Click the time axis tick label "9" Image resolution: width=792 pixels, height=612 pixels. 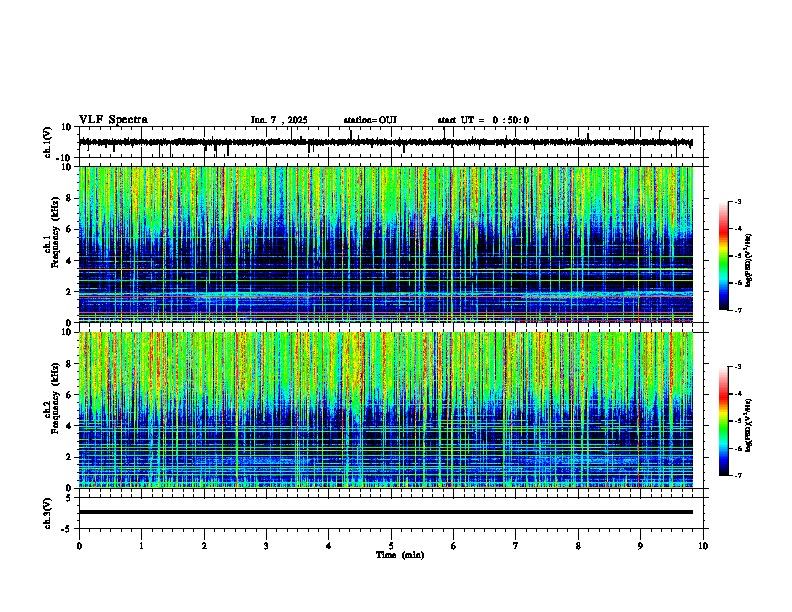(640, 546)
